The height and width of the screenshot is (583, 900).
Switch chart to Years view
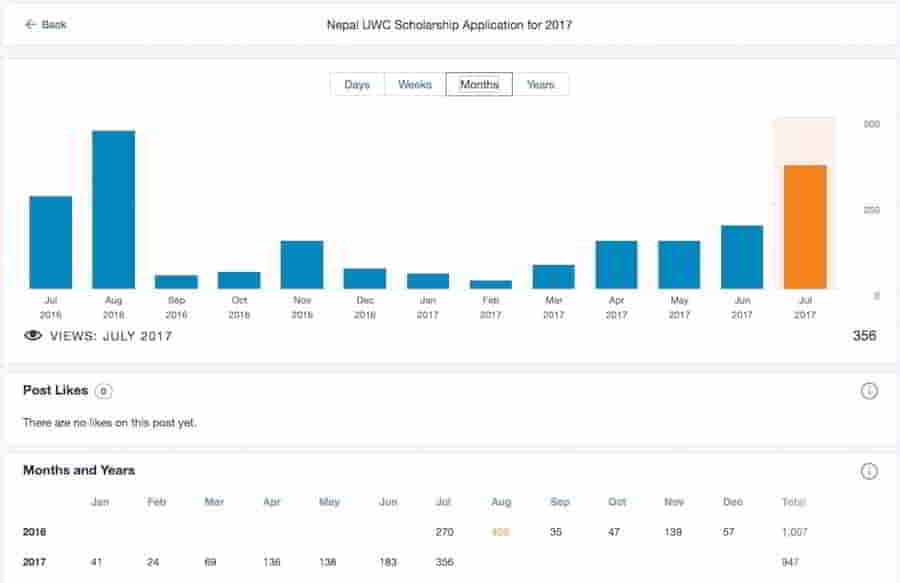pos(541,84)
